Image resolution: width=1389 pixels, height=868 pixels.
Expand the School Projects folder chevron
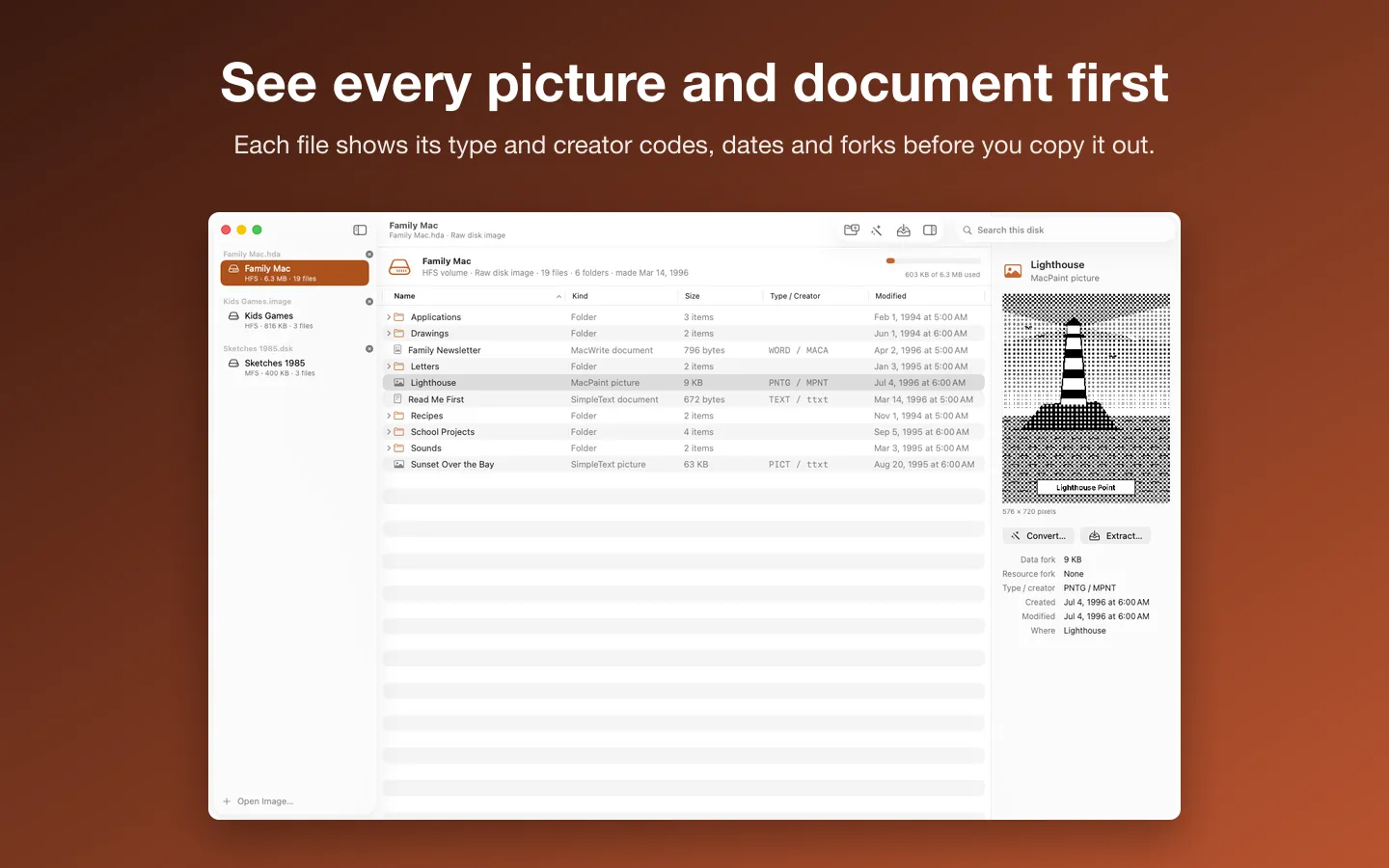point(389,432)
